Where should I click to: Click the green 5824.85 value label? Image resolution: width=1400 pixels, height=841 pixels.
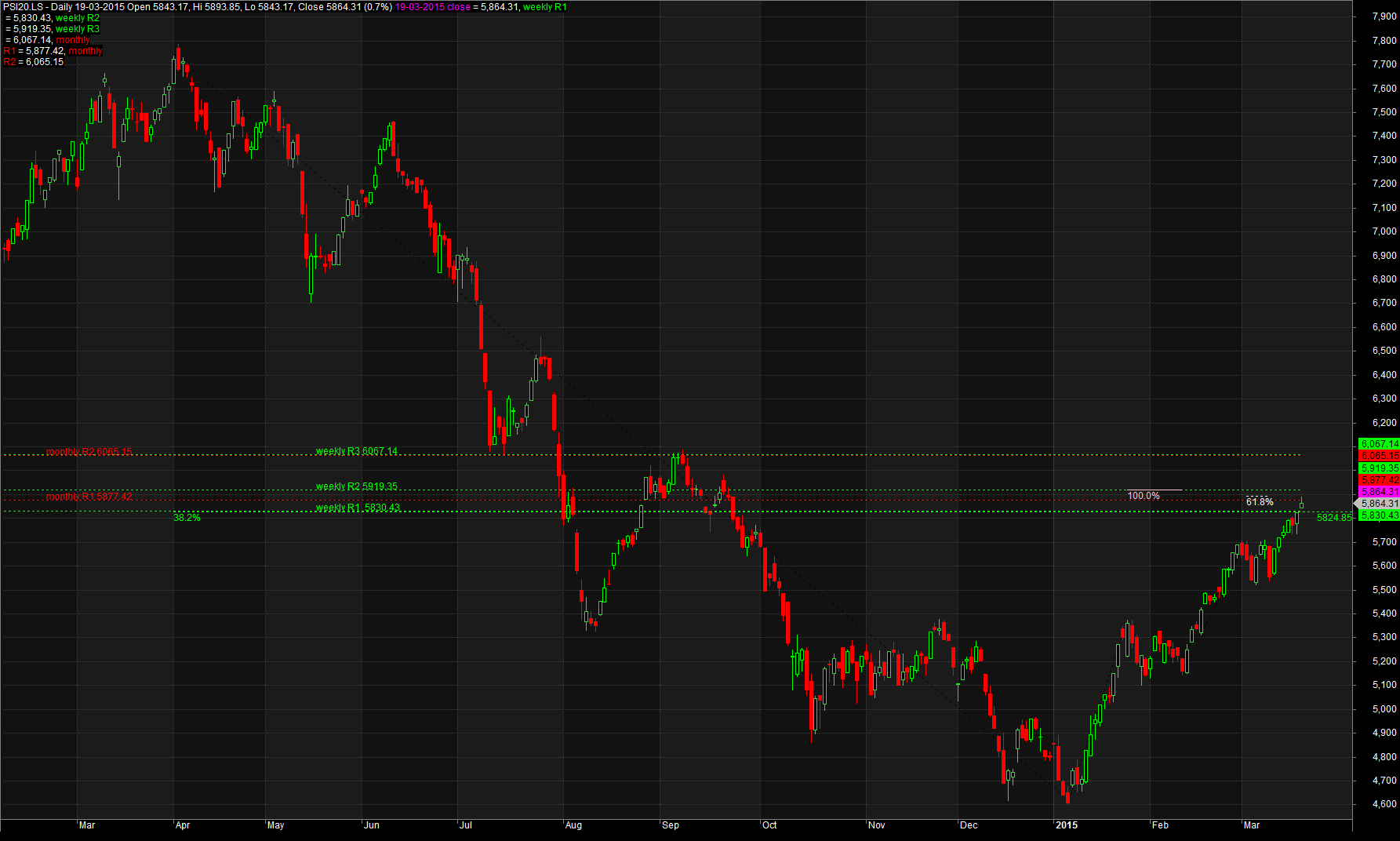point(1334,518)
